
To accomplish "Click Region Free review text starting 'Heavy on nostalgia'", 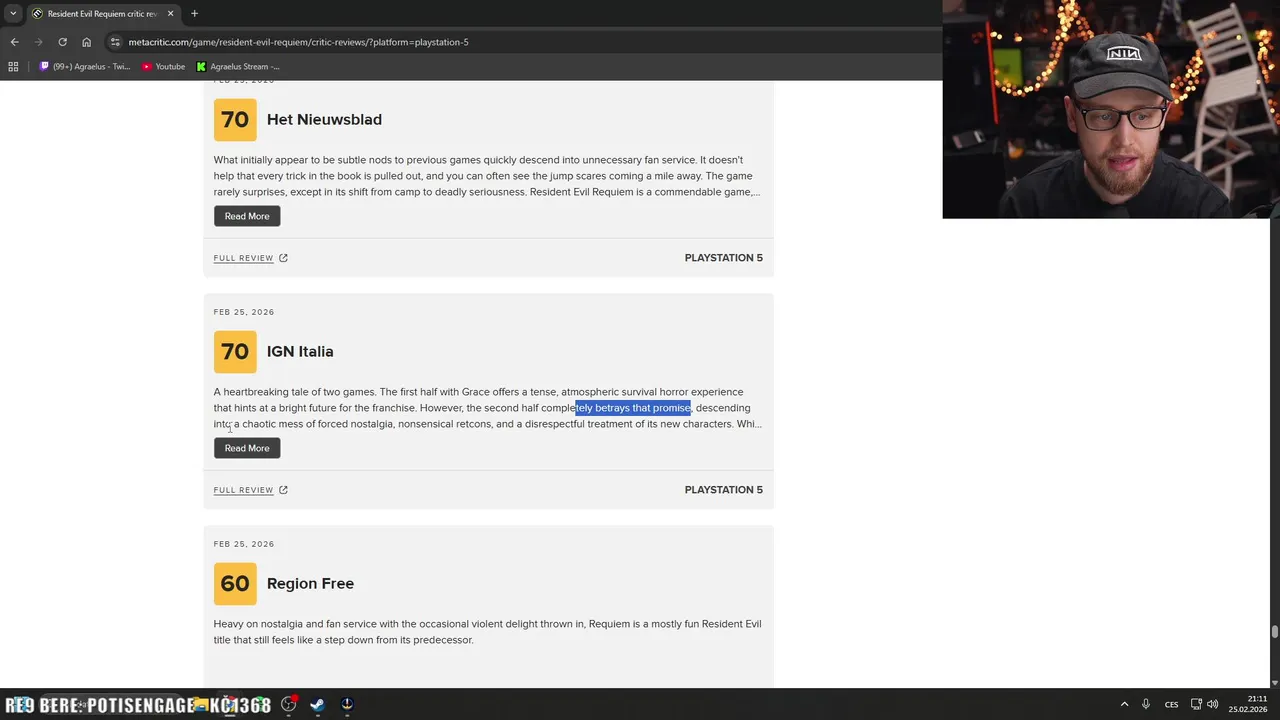I will pyautogui.click(x=487, y=632).
